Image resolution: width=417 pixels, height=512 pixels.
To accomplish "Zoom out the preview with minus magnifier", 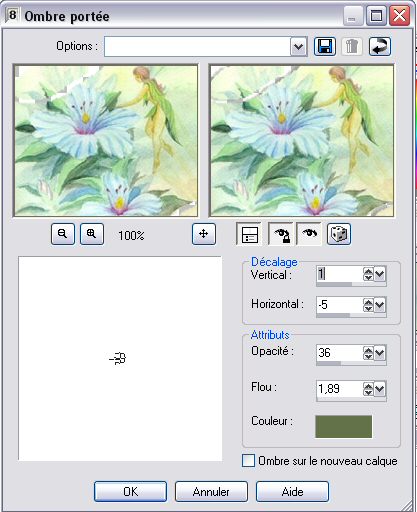I will click(x=63, y=234).
